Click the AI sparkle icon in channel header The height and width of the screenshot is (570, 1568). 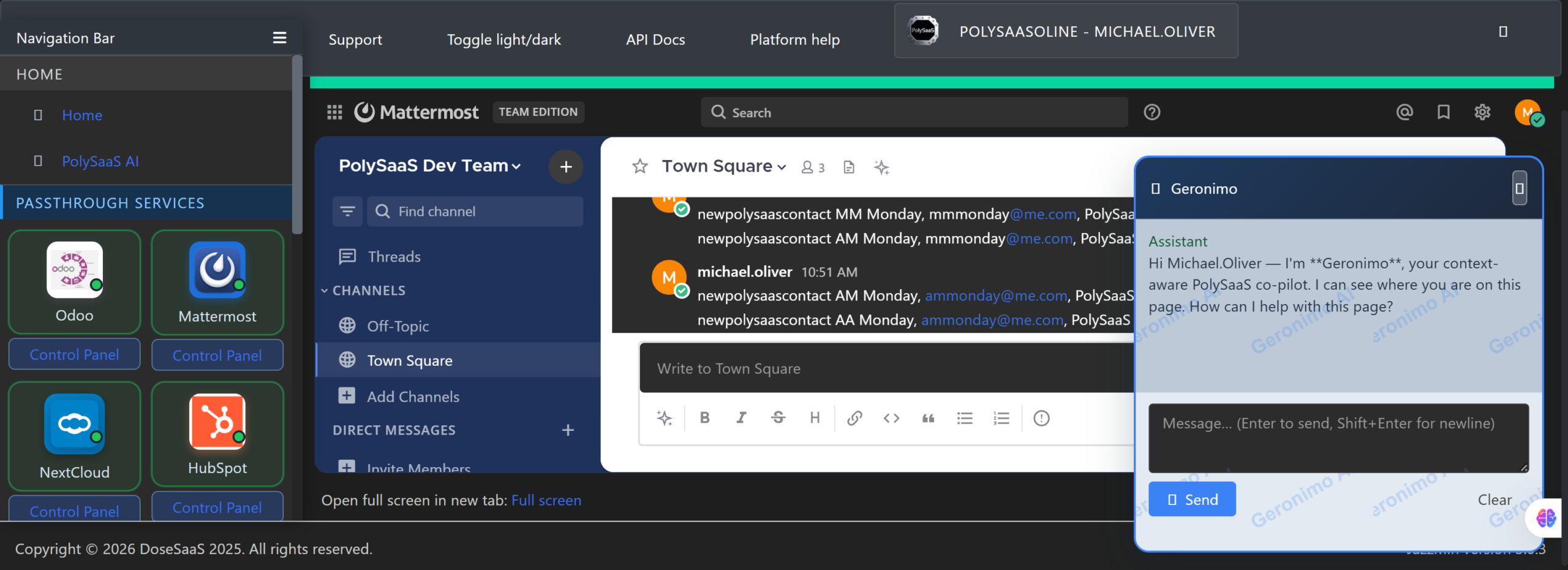point(881,167)
